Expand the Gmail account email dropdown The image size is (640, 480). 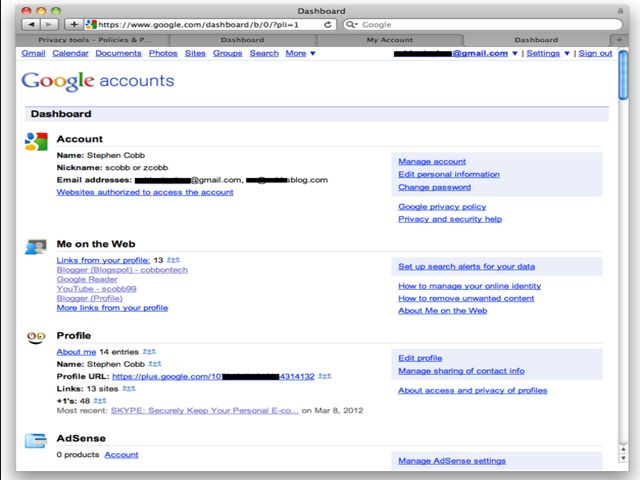point(514,53)
